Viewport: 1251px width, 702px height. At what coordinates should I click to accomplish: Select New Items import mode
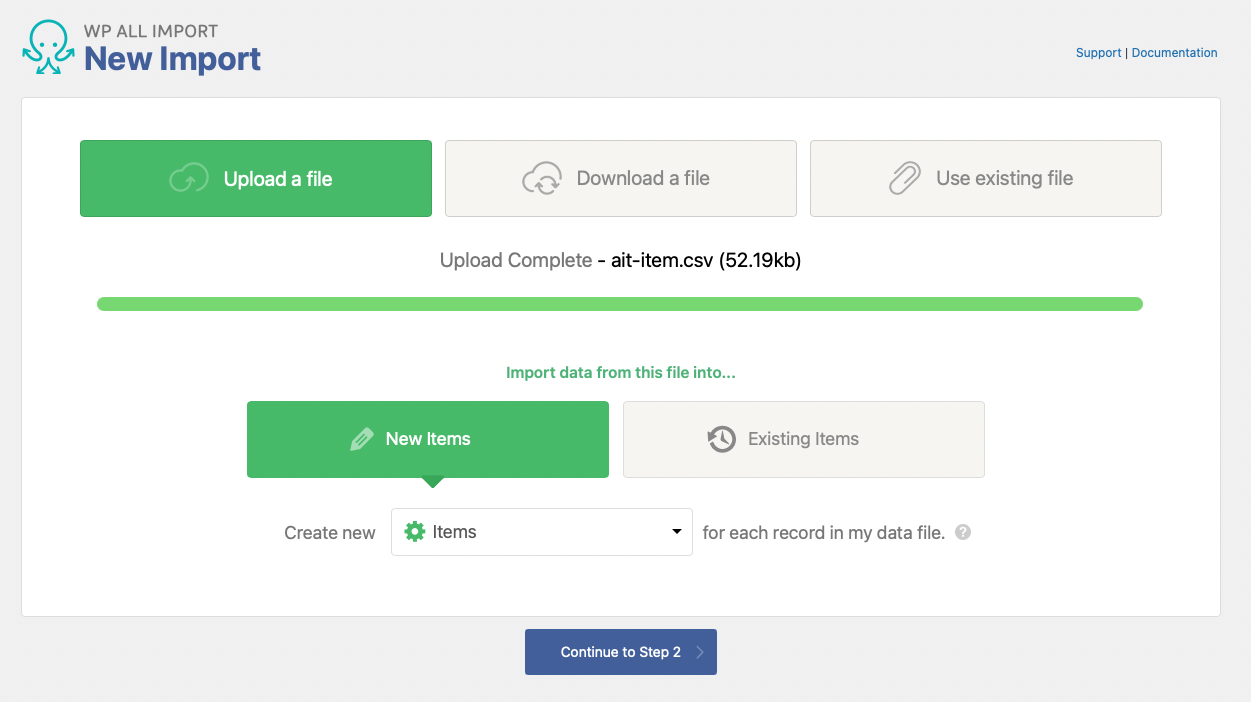[428, 439]
